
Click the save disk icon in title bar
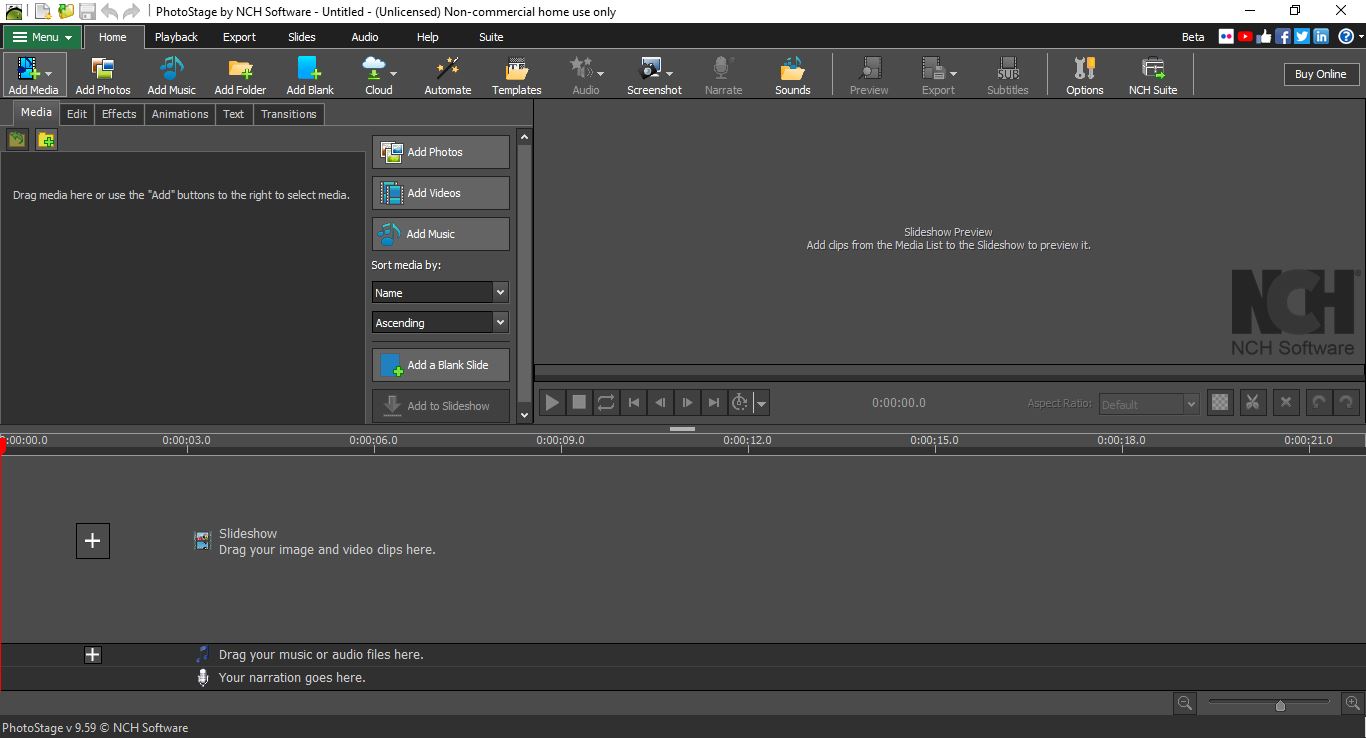87,11
